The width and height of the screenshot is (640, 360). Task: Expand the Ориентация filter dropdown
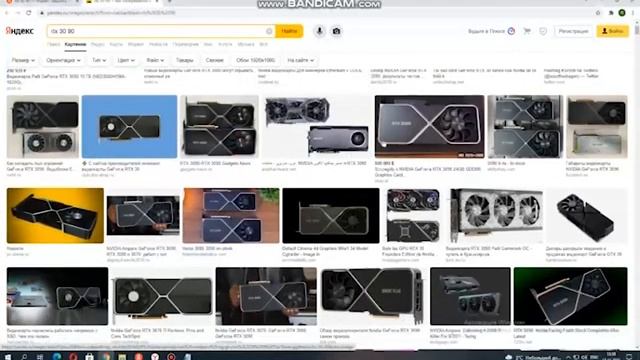(x=63, y=60)
